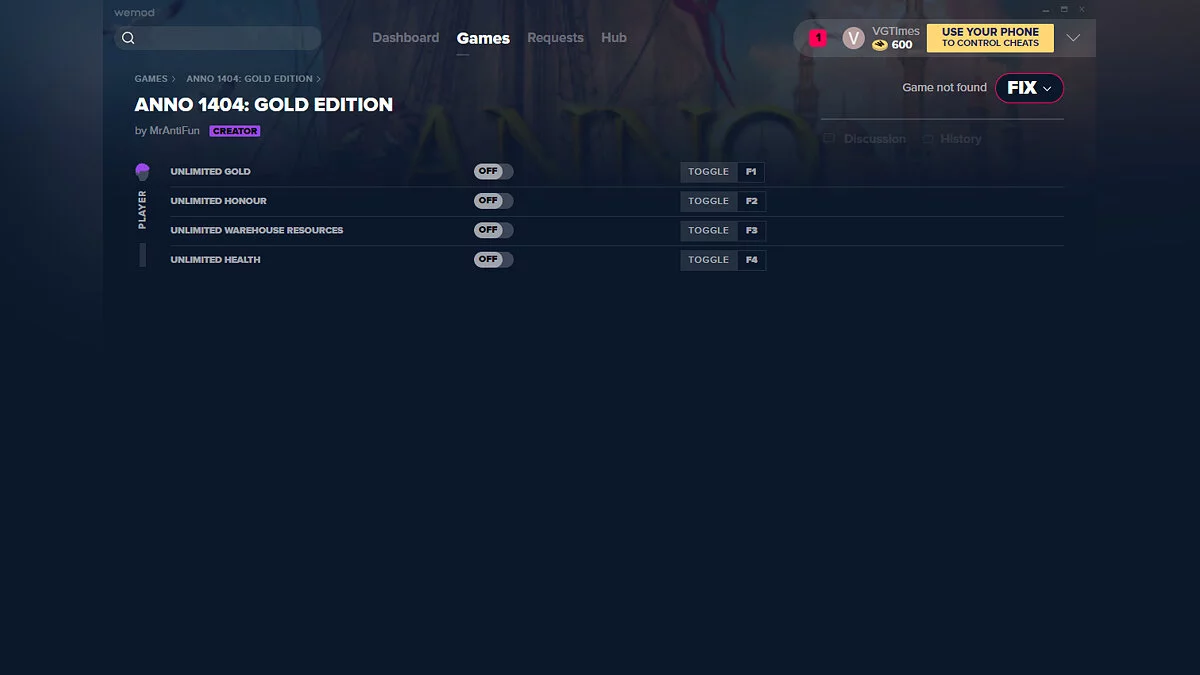Click the History clock icon

[927, 139]
